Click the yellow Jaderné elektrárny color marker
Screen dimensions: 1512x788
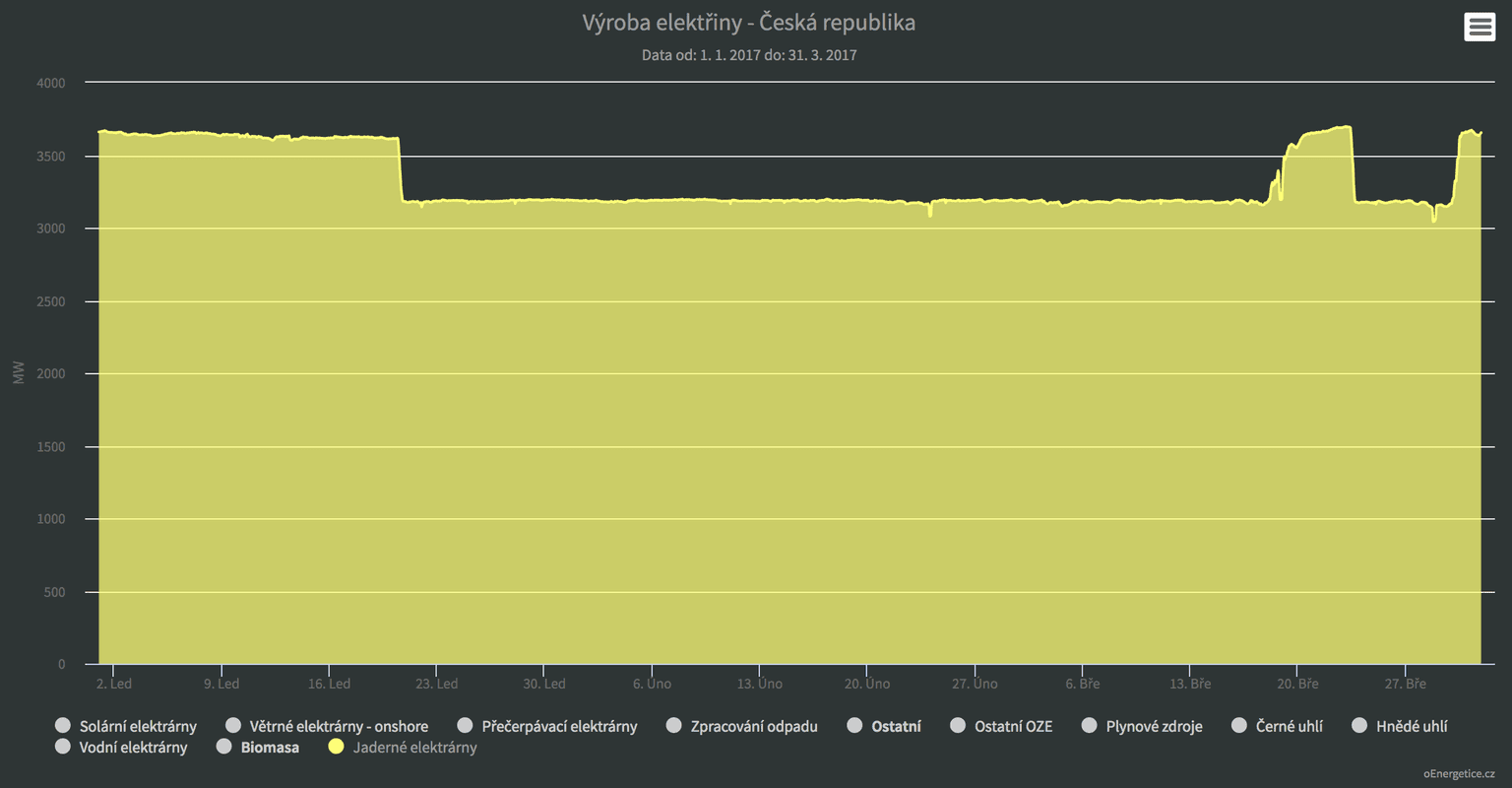coord(337,747)
